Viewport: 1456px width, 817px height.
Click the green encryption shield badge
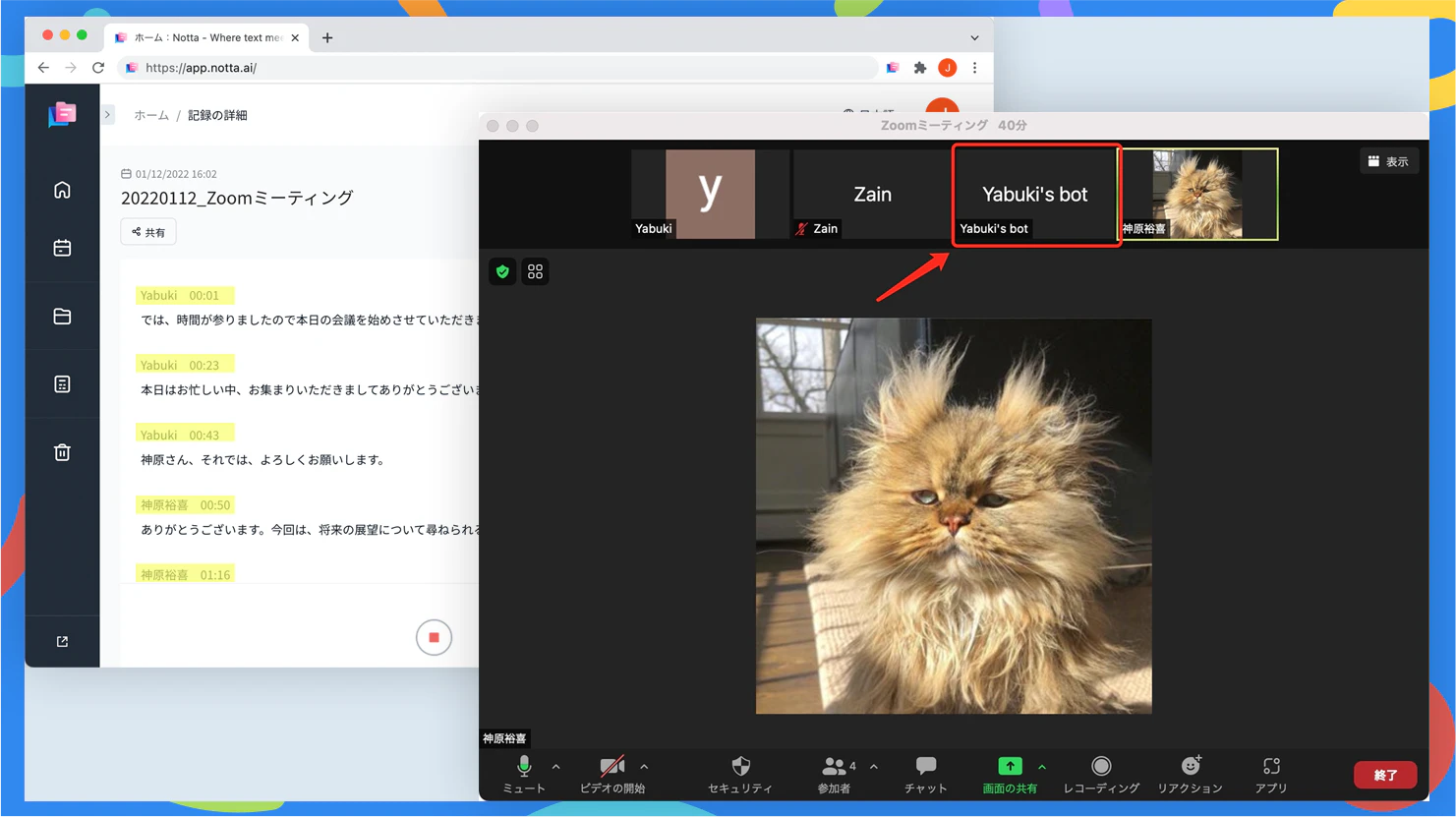502,271
